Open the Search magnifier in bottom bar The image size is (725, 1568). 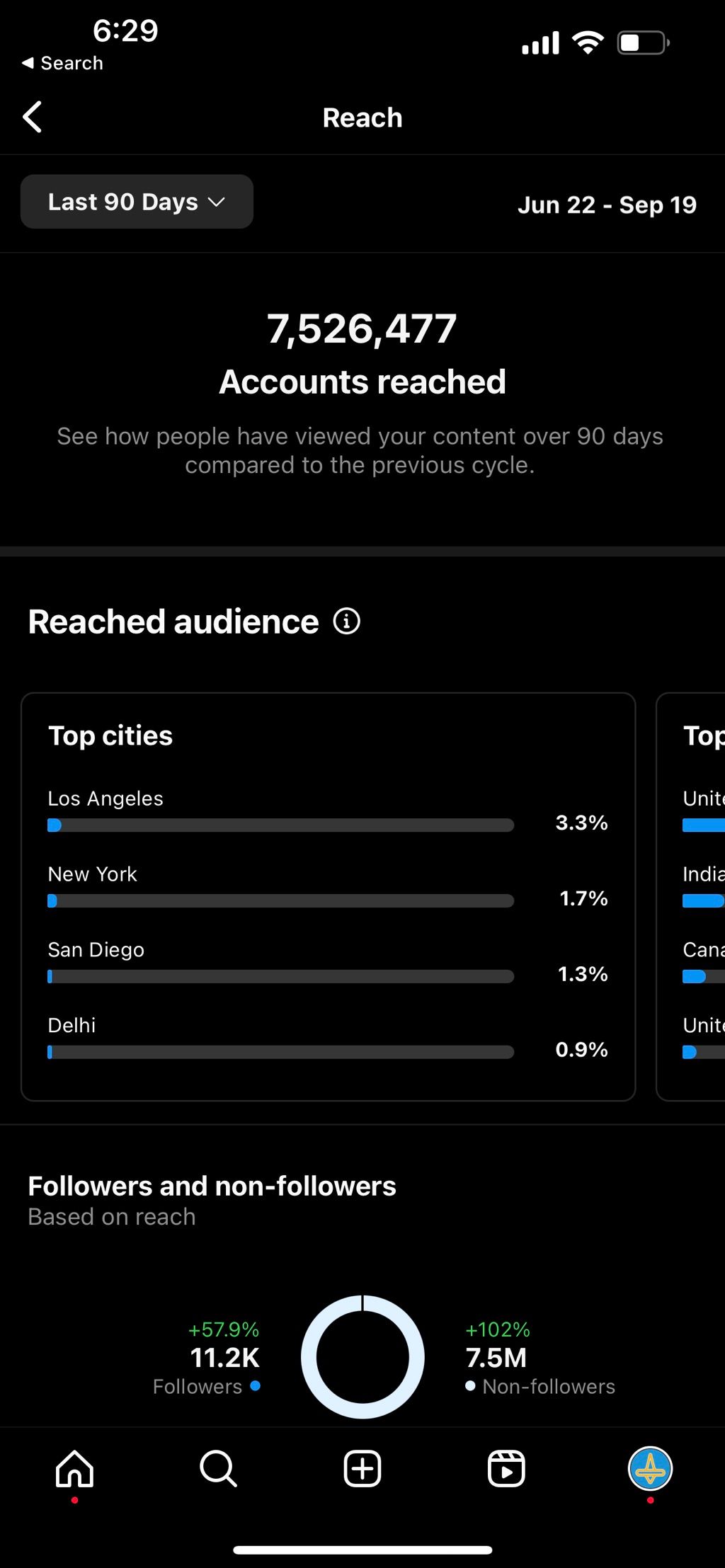click(x=218, y=1468)
